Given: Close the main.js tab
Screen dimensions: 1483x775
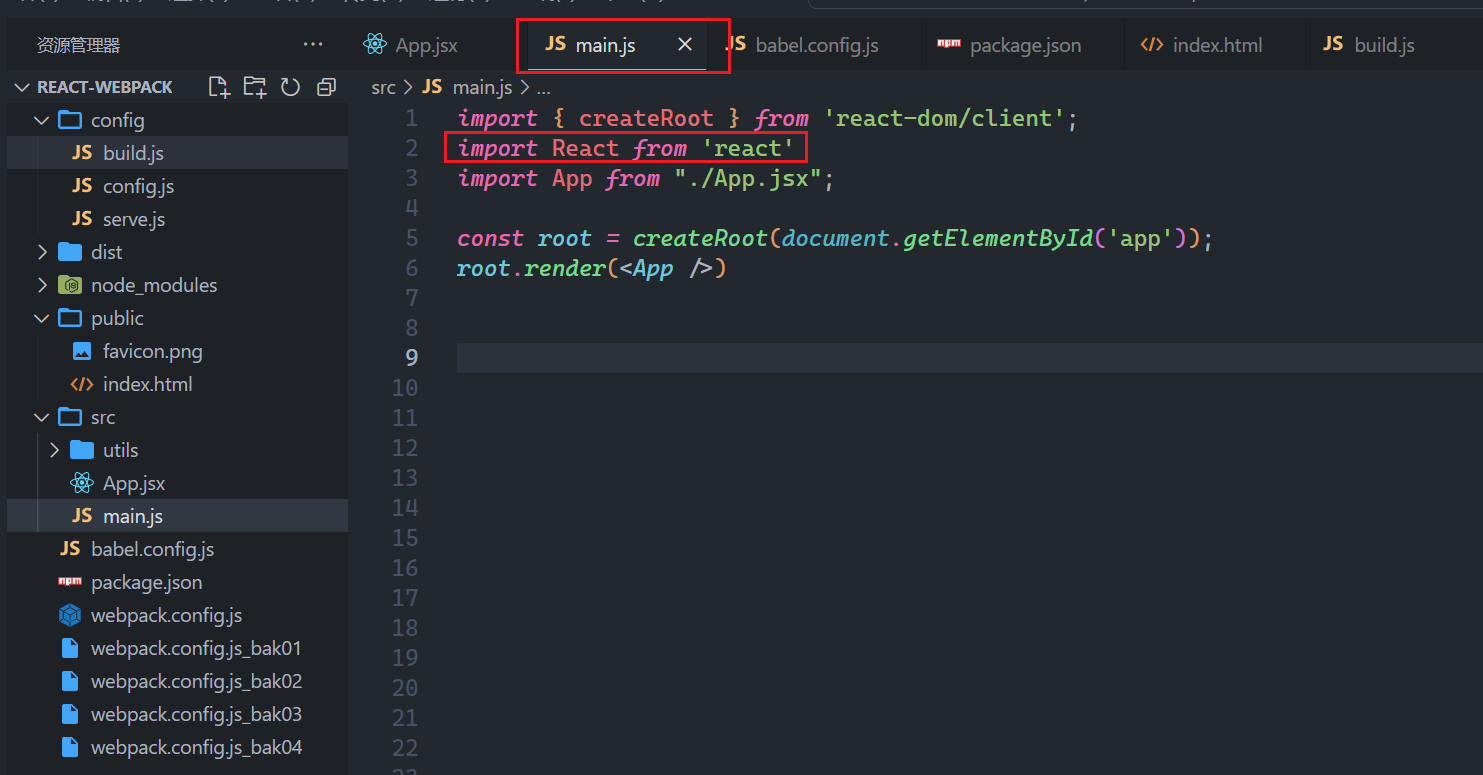Looking at the screenshot, I should 685,45.
